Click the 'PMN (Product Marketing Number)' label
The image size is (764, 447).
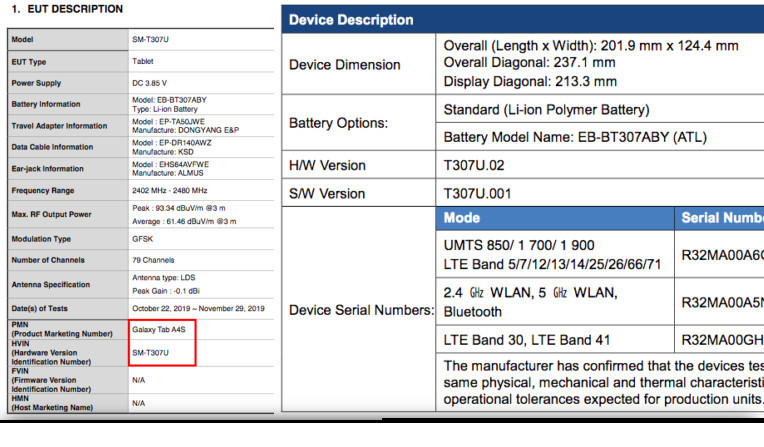pyautogui.click(x=62, y=330)
